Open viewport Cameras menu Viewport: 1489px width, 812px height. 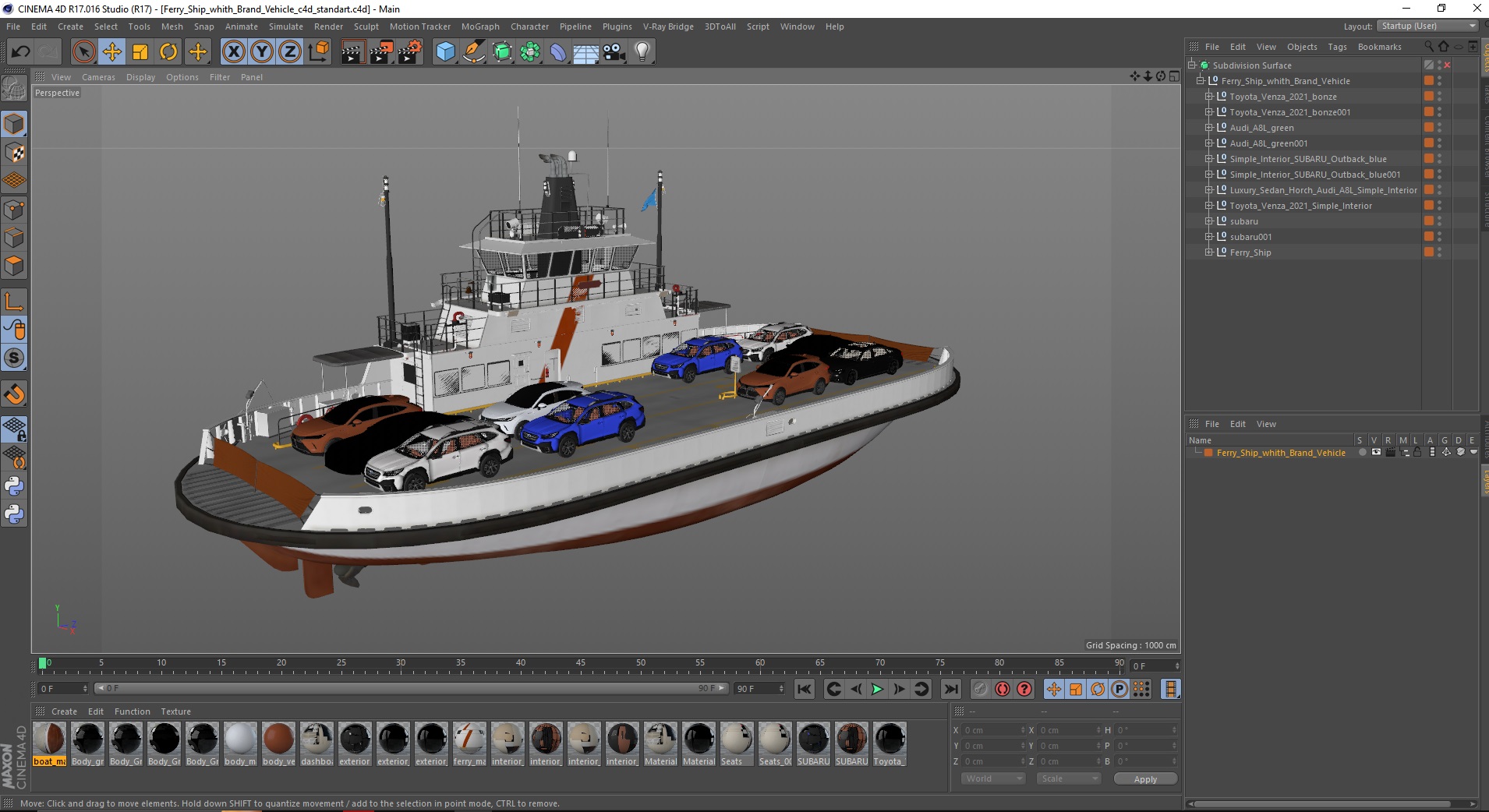(98, 77)
